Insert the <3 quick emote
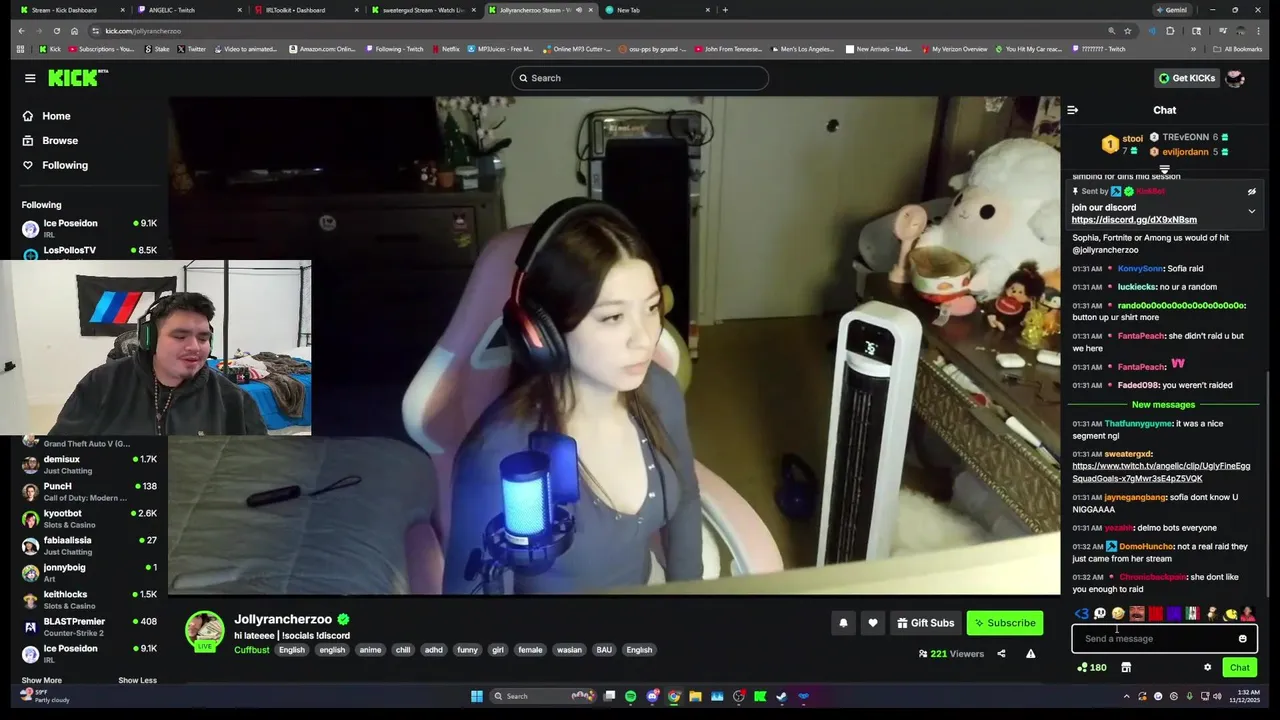The image size is (1280, 720). click(1081, 614)
